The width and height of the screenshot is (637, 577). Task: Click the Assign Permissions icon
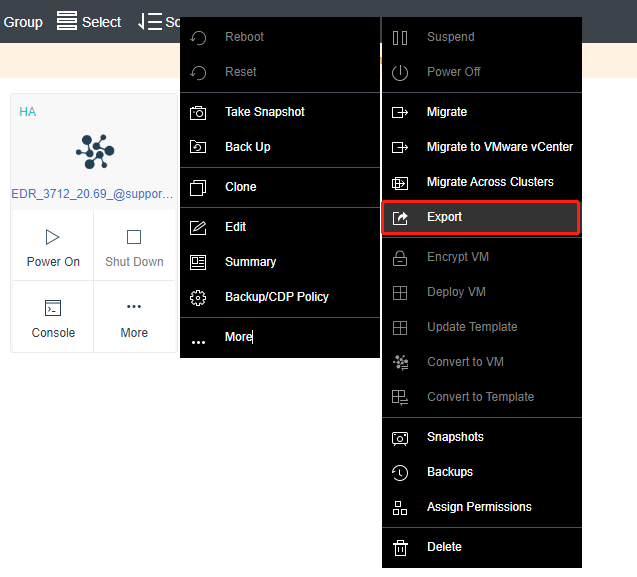point(400,508)
